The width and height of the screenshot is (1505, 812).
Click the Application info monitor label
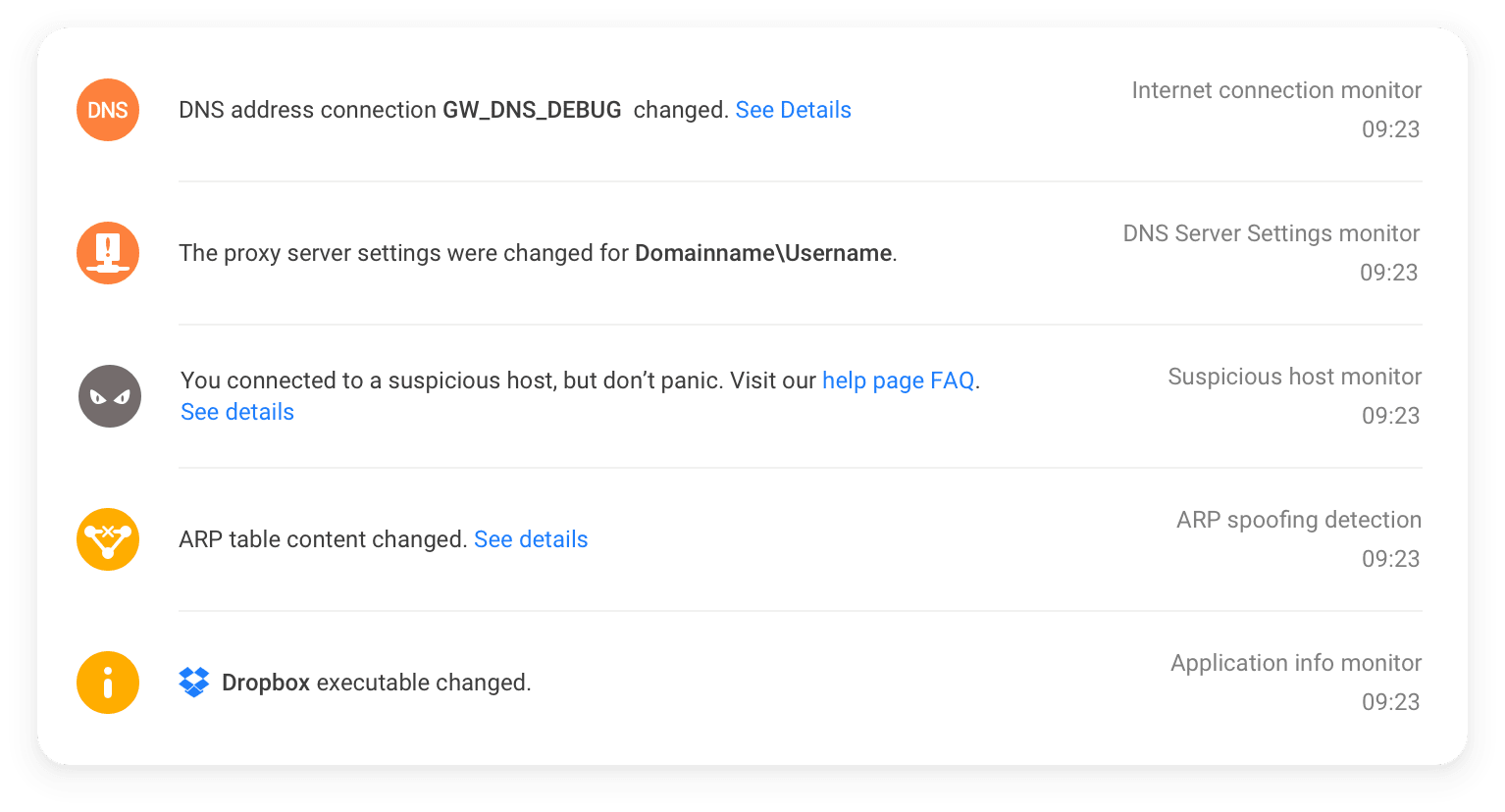point(1296,663)
